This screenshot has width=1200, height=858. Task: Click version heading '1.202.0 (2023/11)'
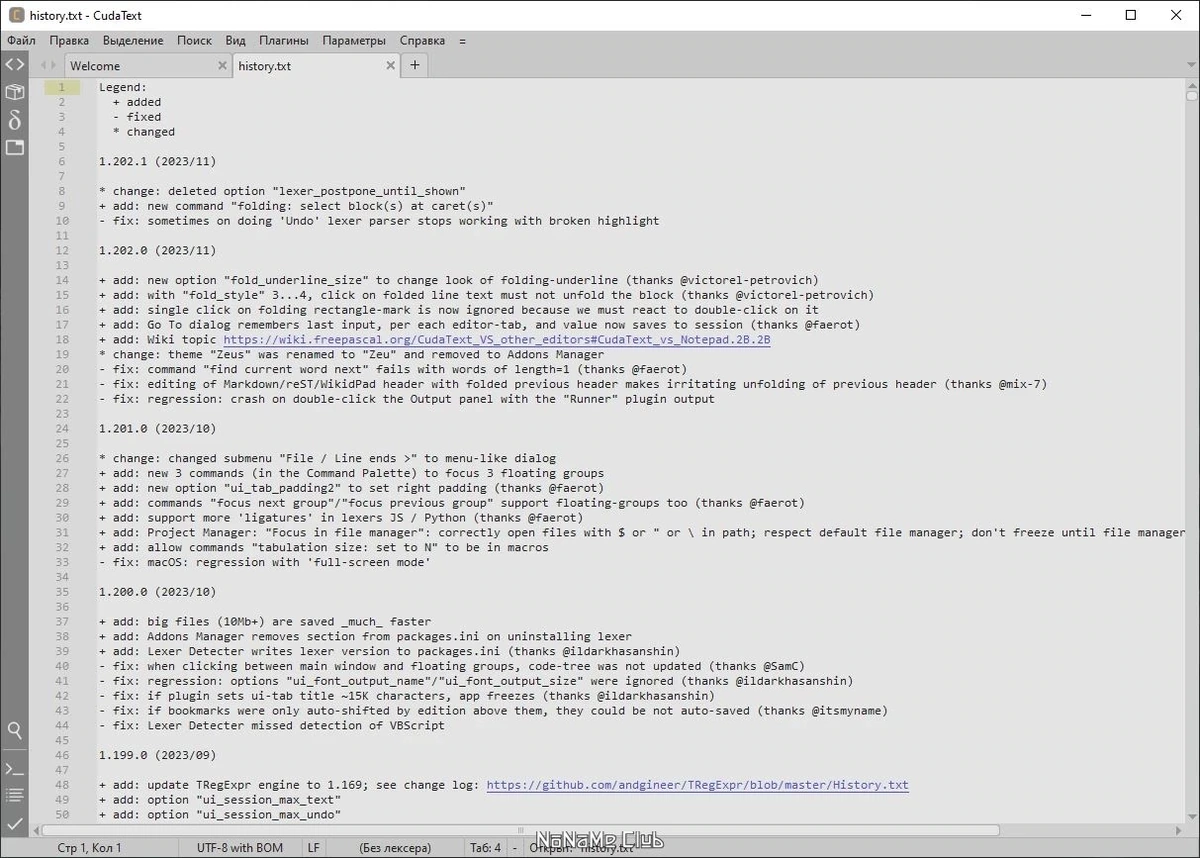pyautogui.click(x=157, y=251)
